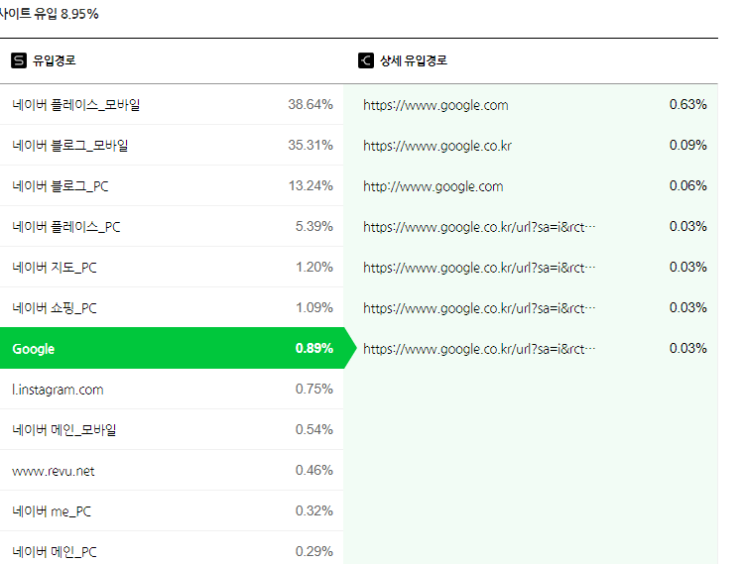Open https://www.google.co.kr detail link
Screen dimensions: 743x564
(437, 146)
